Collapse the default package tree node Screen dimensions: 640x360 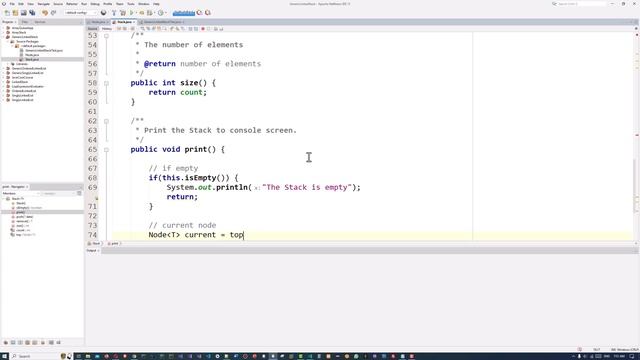point(13,46)
